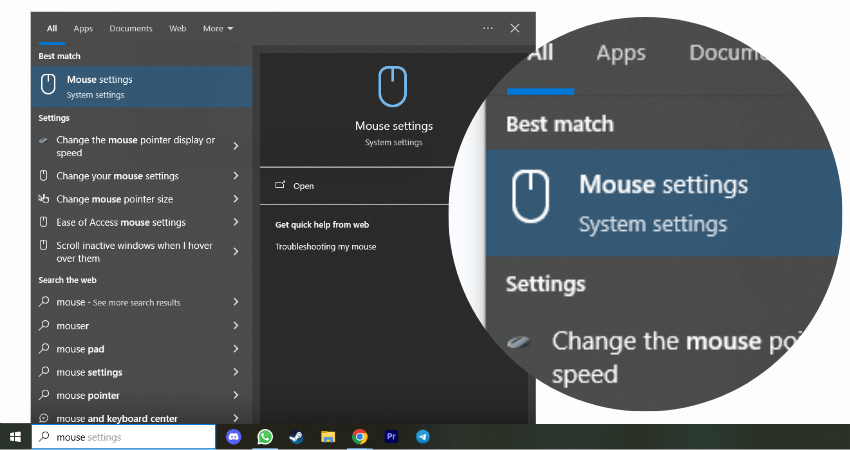
Task: Open Telegram from the taskbar
Action: [423, 437]
